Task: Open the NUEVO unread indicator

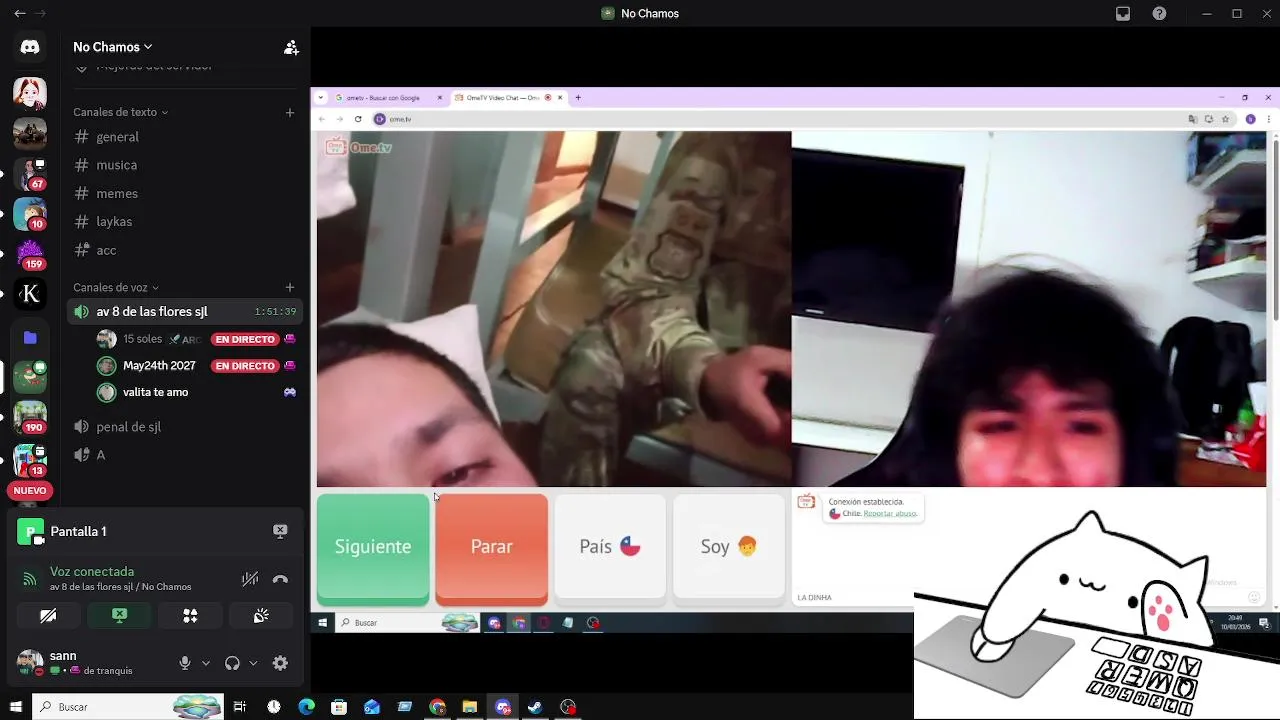Action: (x=30, y=491)
